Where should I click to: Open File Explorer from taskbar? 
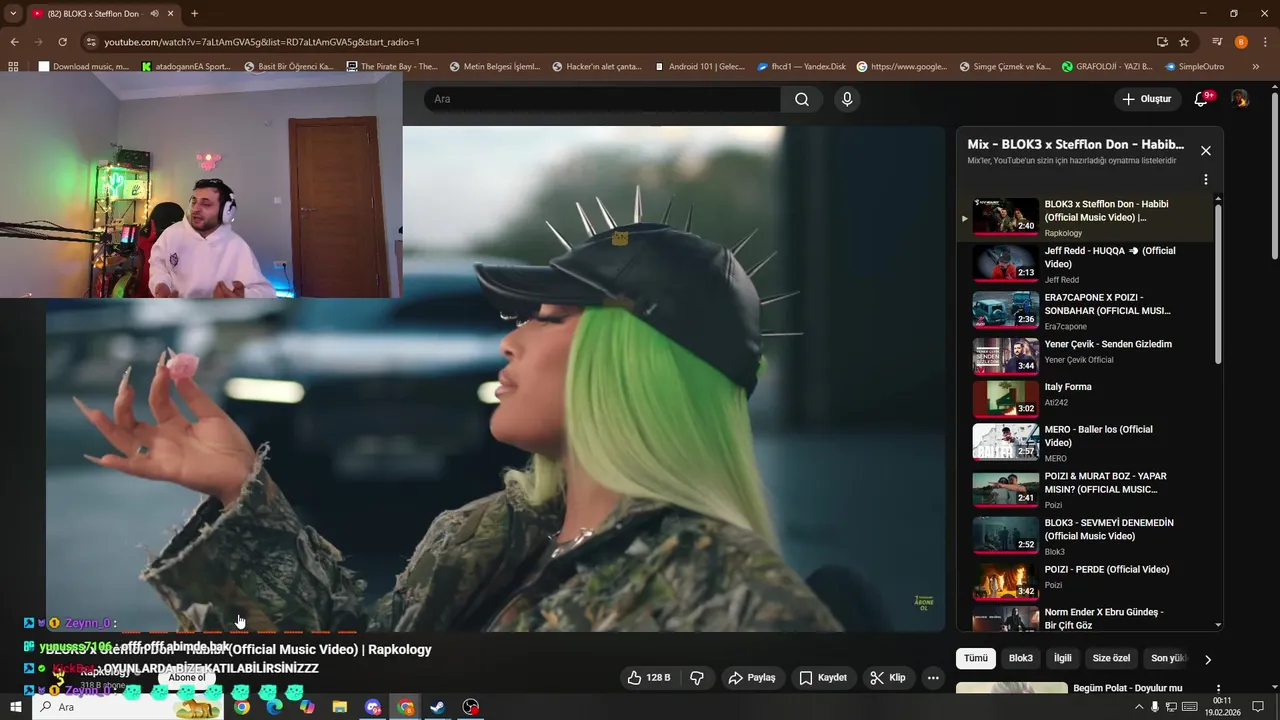340,707
